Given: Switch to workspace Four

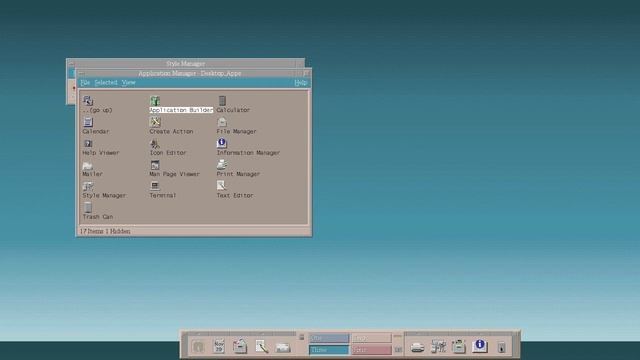Looking at the screenshot, I should (371, 350).
